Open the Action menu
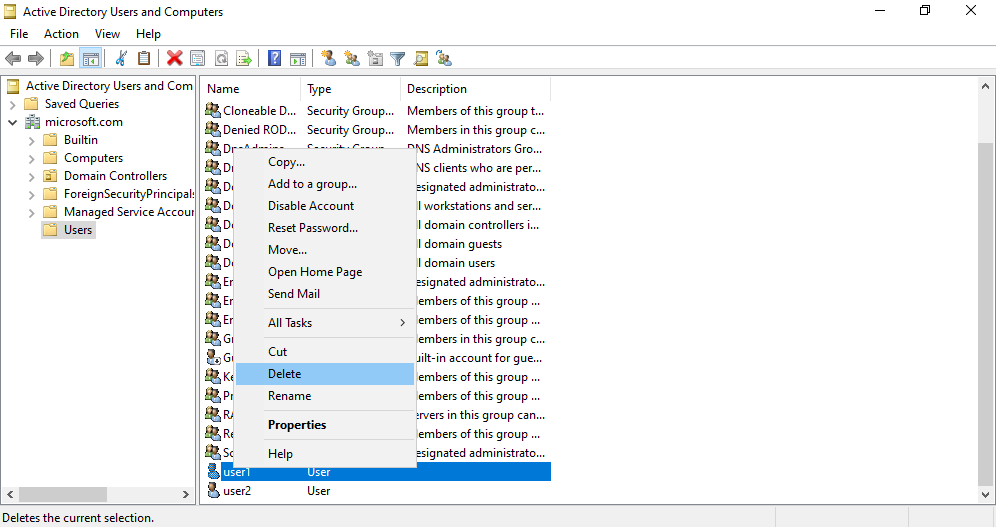996x527 pixels. point(62,34)
